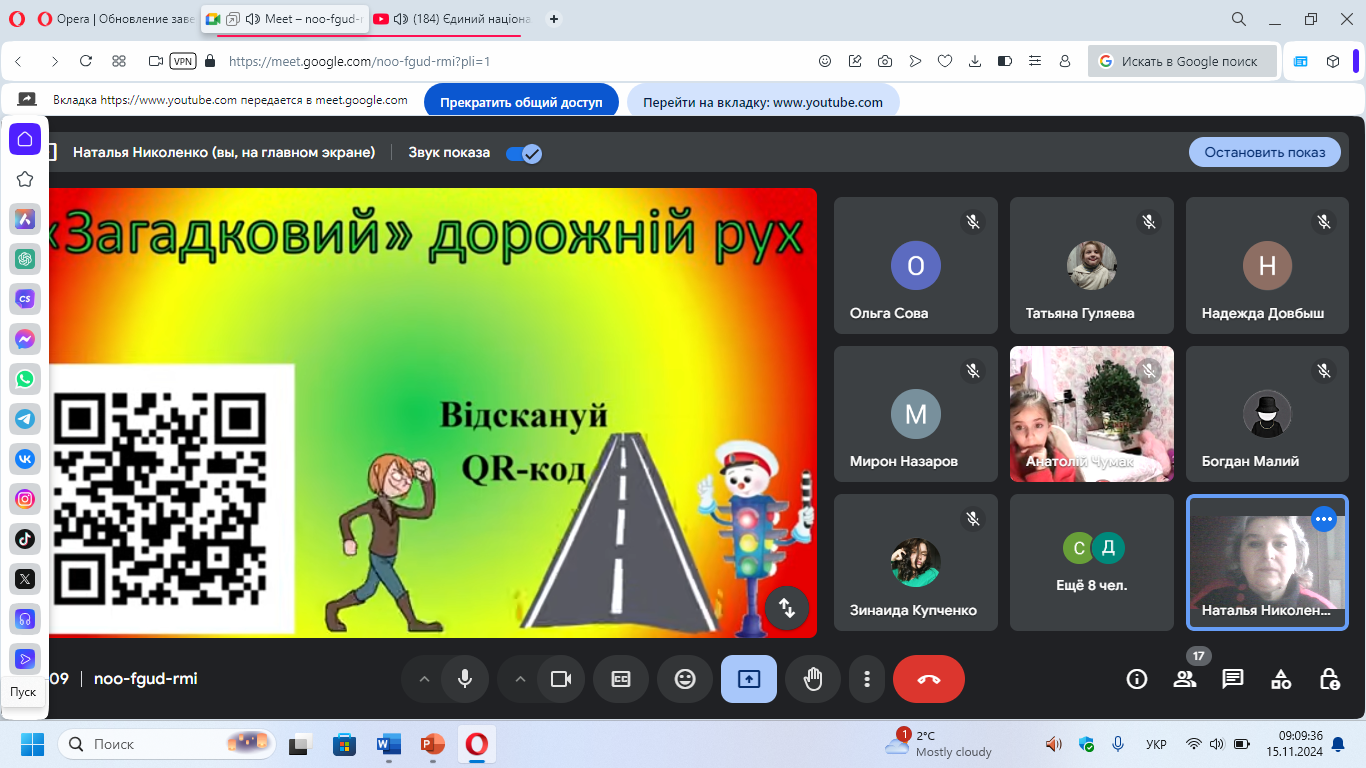Click the present screen button
The image size is (1366, 768).
(749, 679)
